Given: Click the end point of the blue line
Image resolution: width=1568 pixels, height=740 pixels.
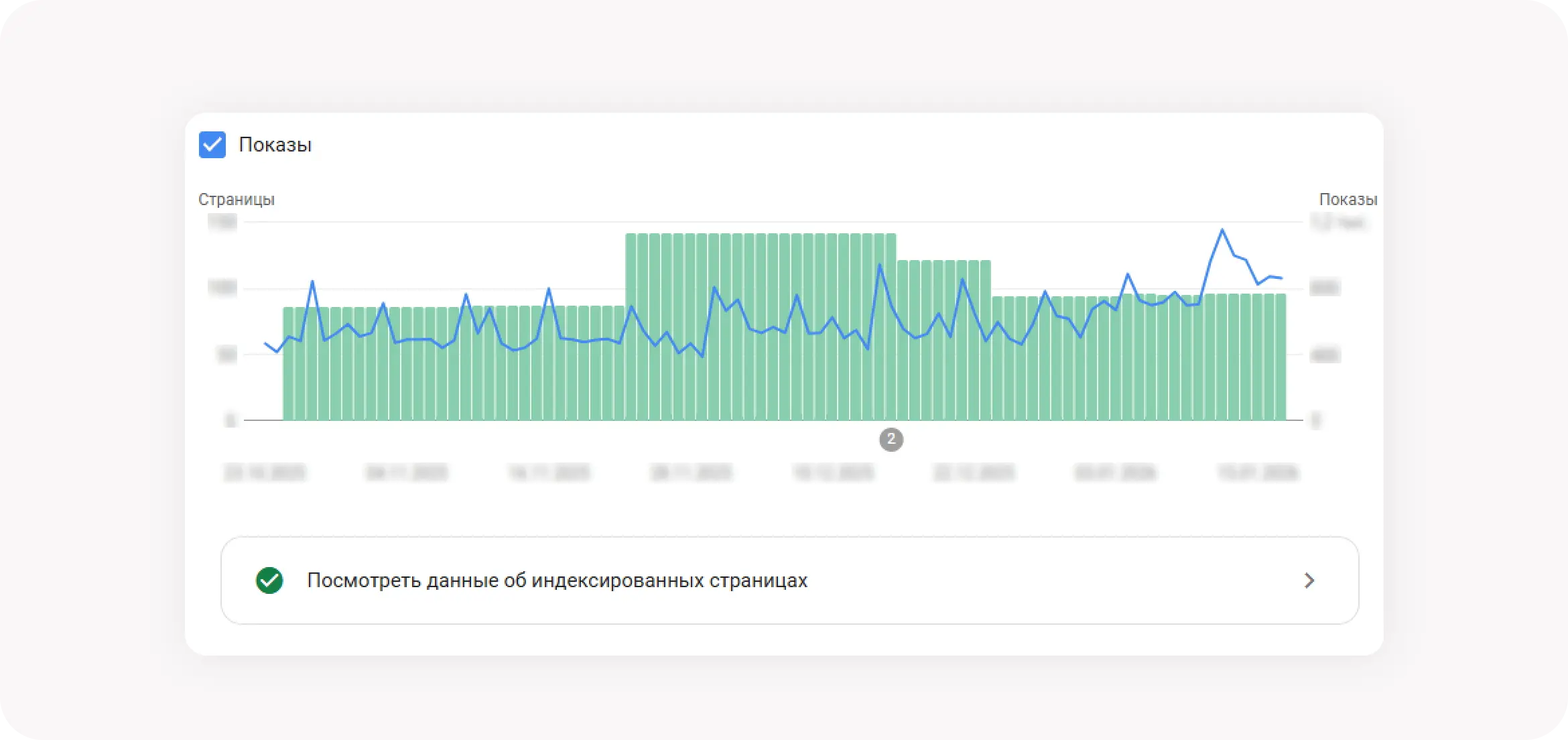Looking at the screenshot, I should tap(1281, 278).
